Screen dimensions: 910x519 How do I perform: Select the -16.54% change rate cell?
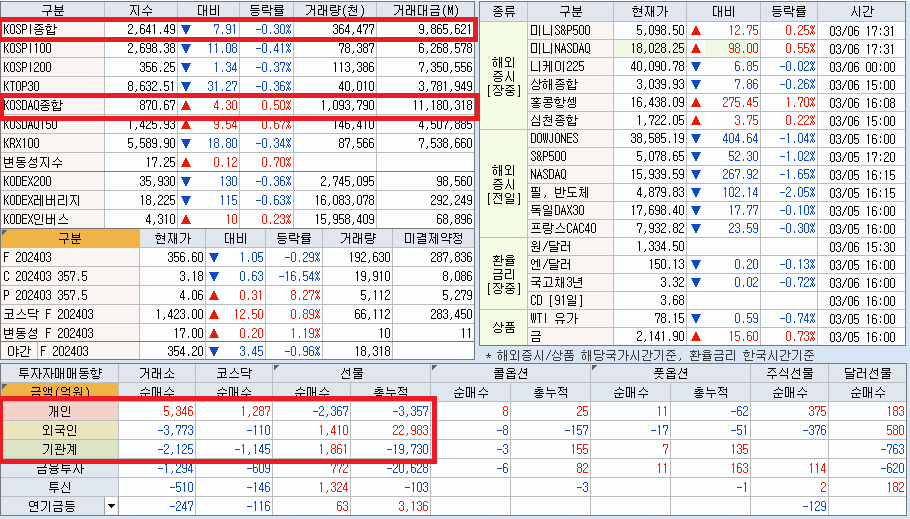tap(299, 276)
